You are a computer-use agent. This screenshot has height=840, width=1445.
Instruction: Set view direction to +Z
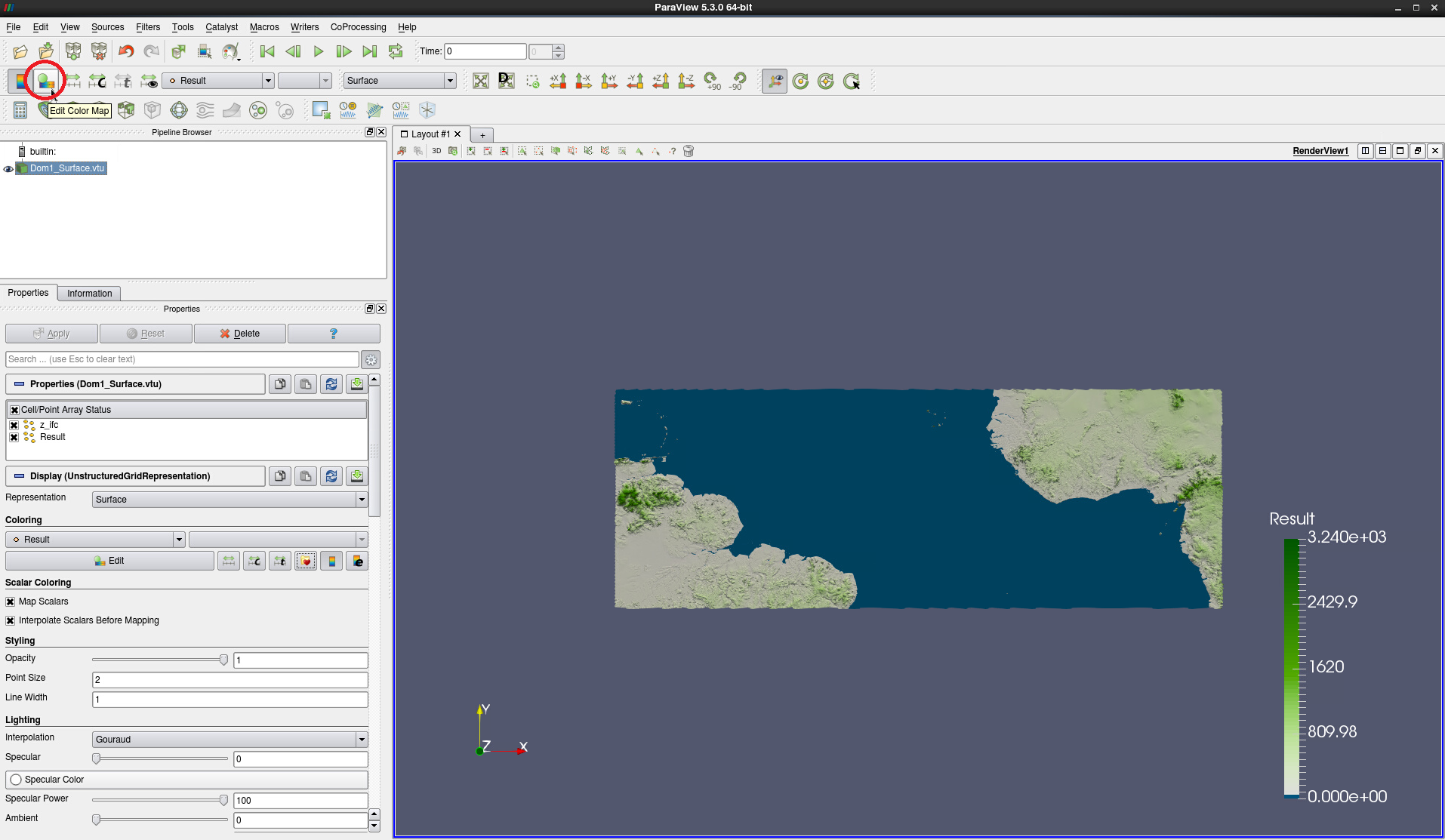click(x=661, y=81)
